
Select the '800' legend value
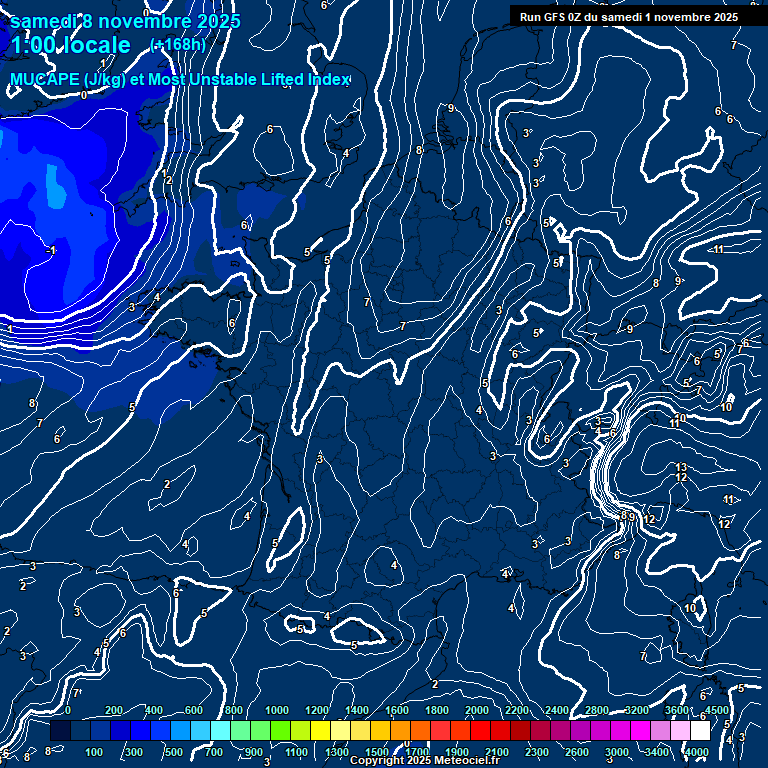pos(234,710)
